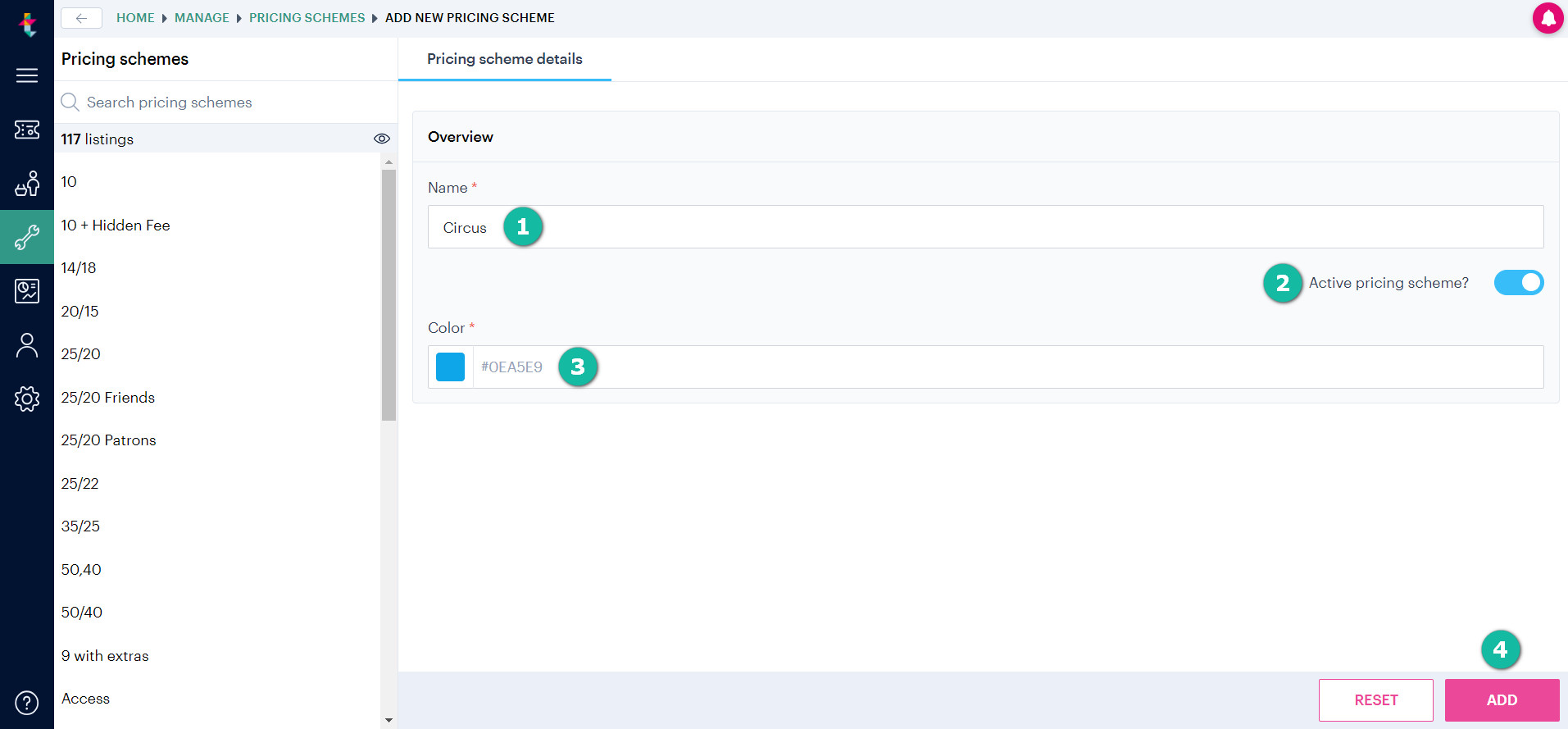
Task: Click the Name input field
Action: point(985,227)
